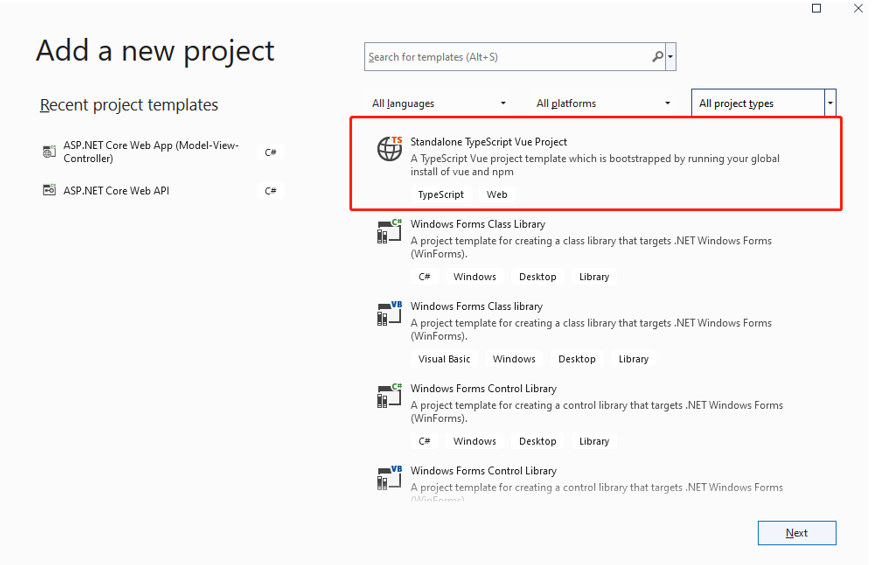The height and width of the screenshot is (565, 880).
Task: Click the C# Windows Forms Control Library icon
Action: click(x=389, y=396)
